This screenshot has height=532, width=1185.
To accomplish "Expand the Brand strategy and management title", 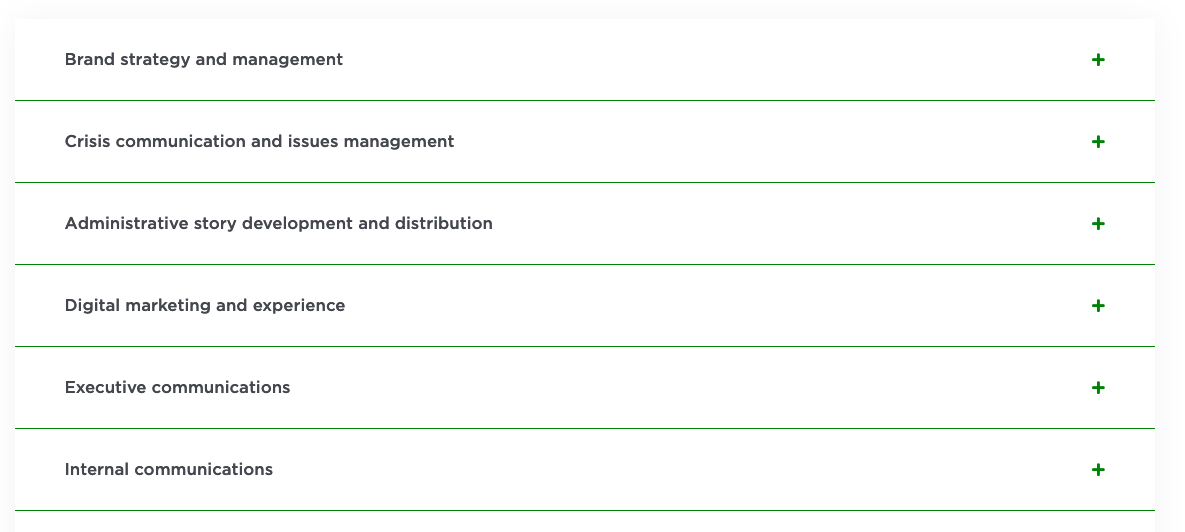I will pos(204,60).
